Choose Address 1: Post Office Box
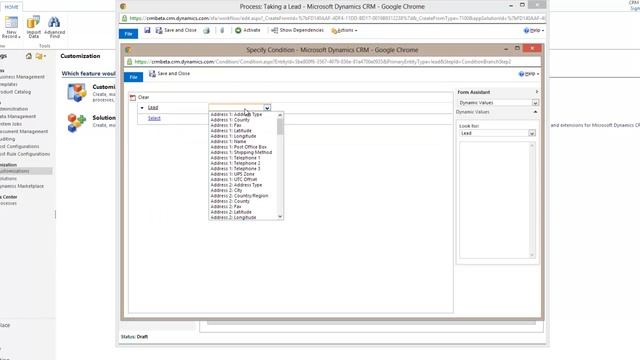 click(239, 147)
